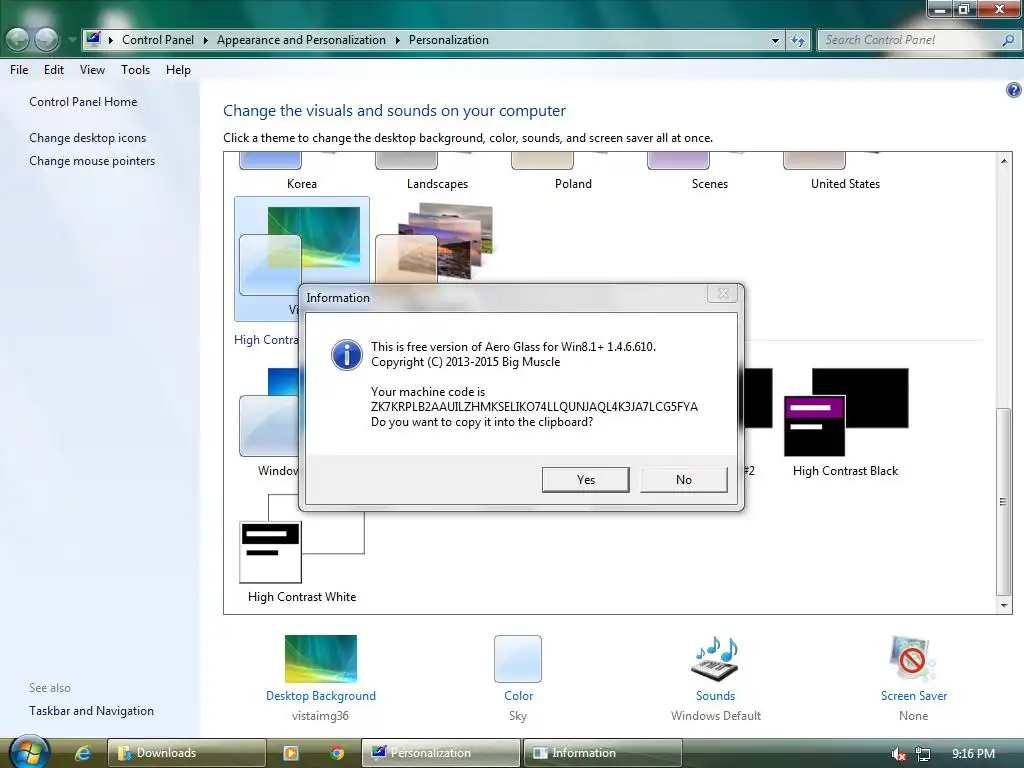Open the media player taskbar icon
1024x768 pixels.
click(291, 753)
